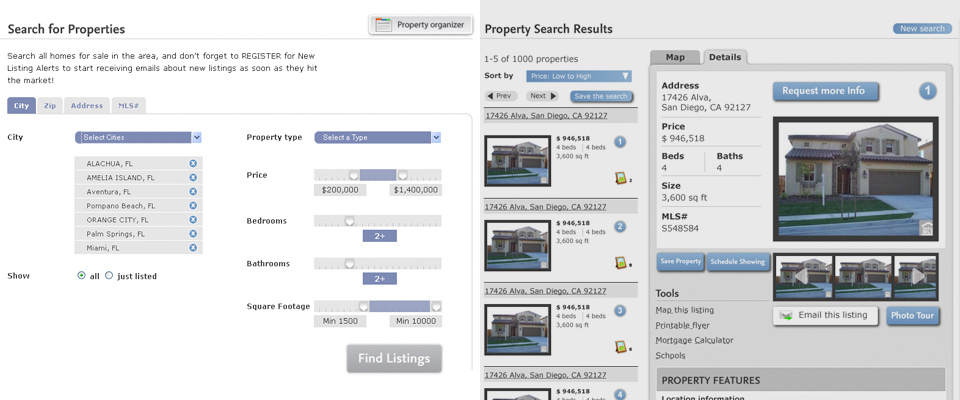Open the Map tab
The image size is (960, 400).
[675, 57]
